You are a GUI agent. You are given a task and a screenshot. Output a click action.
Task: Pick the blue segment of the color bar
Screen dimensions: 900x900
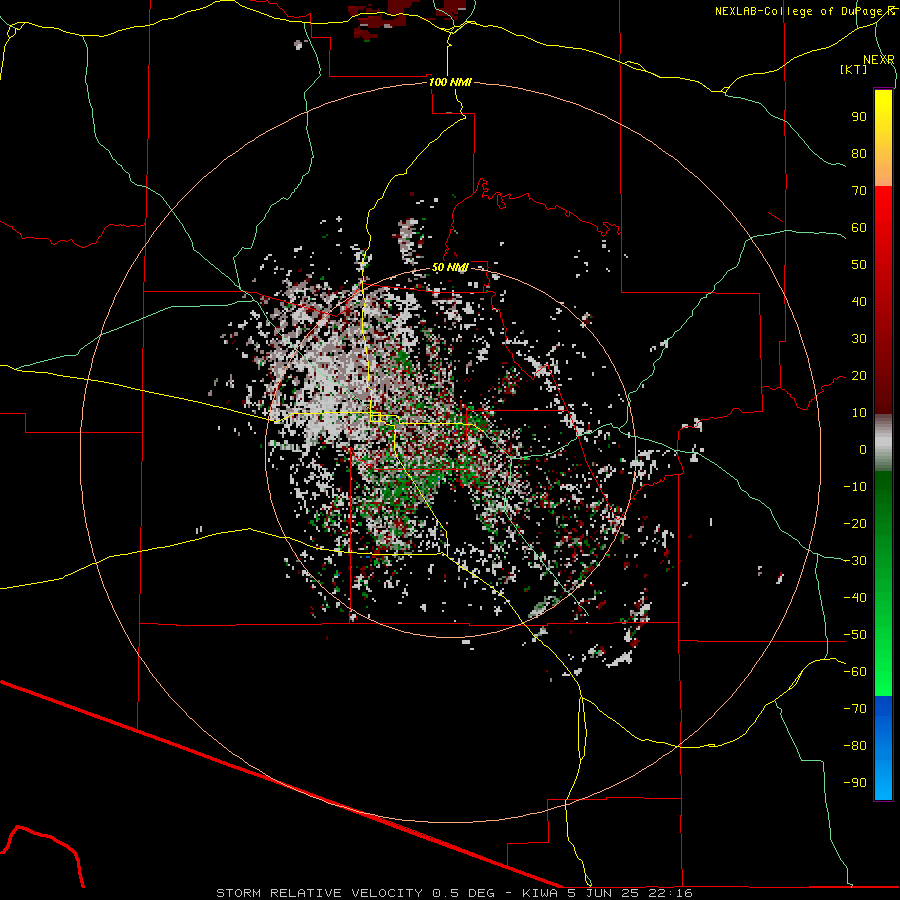(x=883, y=748)
